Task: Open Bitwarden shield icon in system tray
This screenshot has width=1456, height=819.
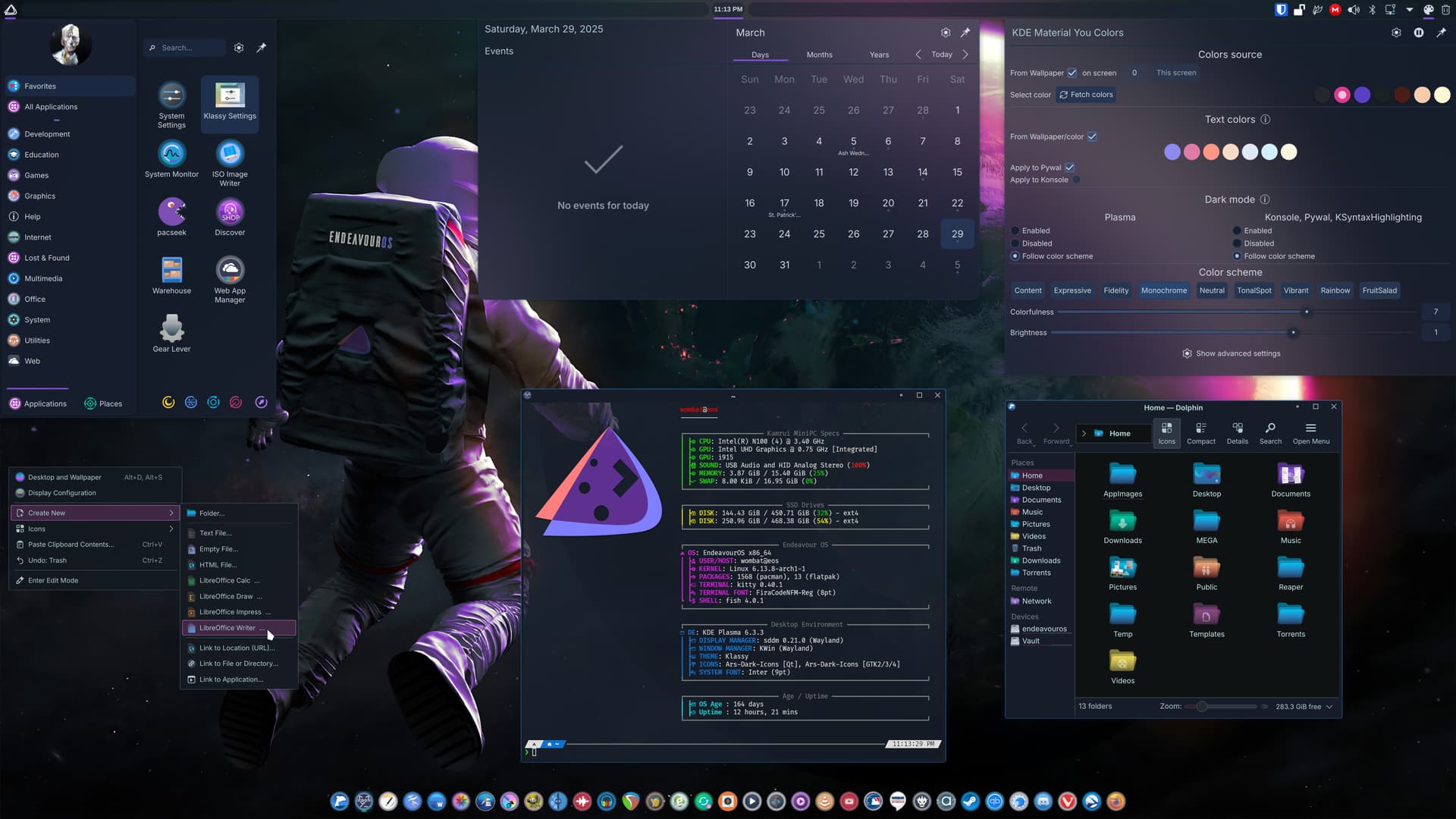Action: tap(1281, 10)
